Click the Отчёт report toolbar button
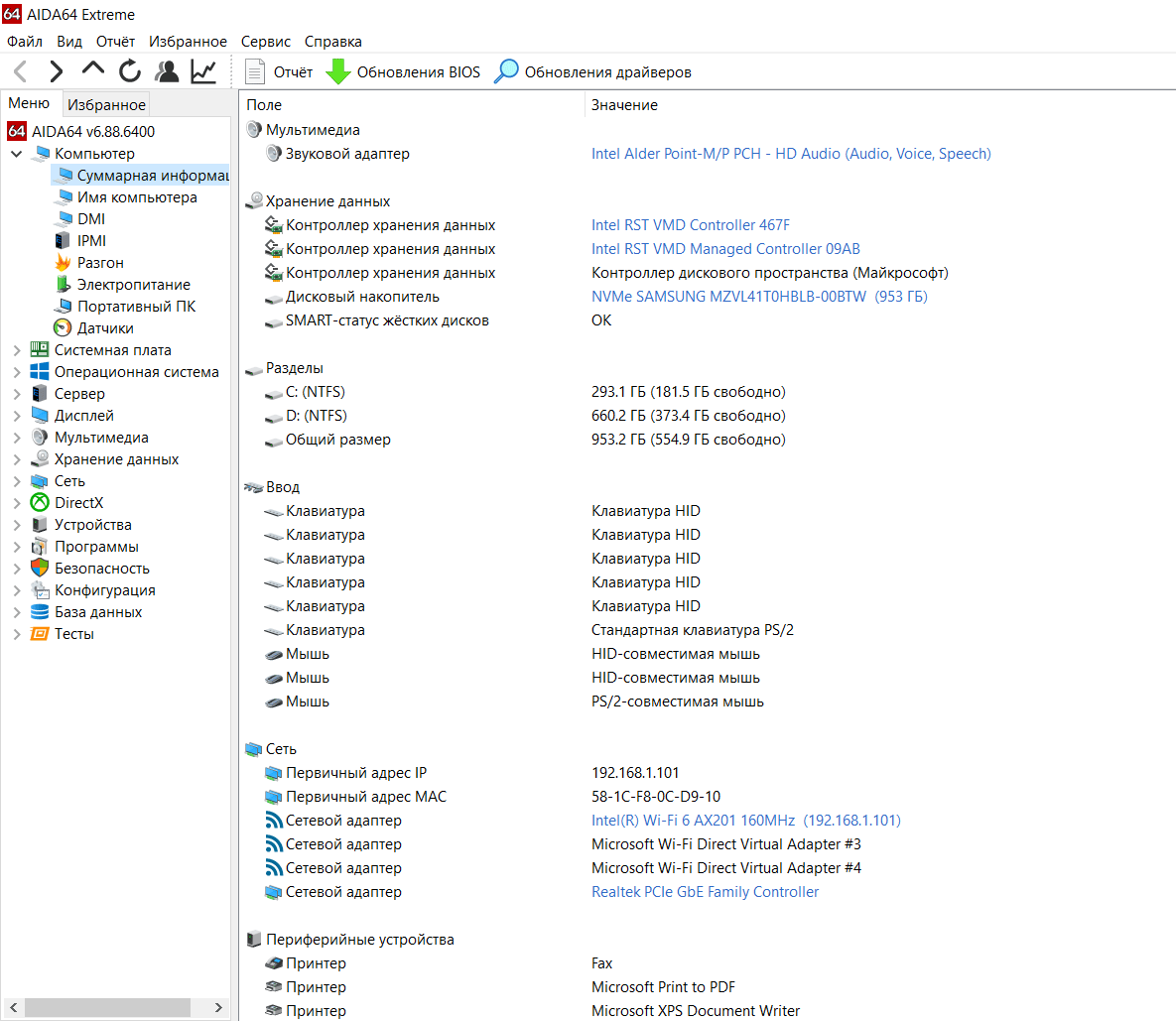This screenshot has width=1176, height=1021. 279,72
